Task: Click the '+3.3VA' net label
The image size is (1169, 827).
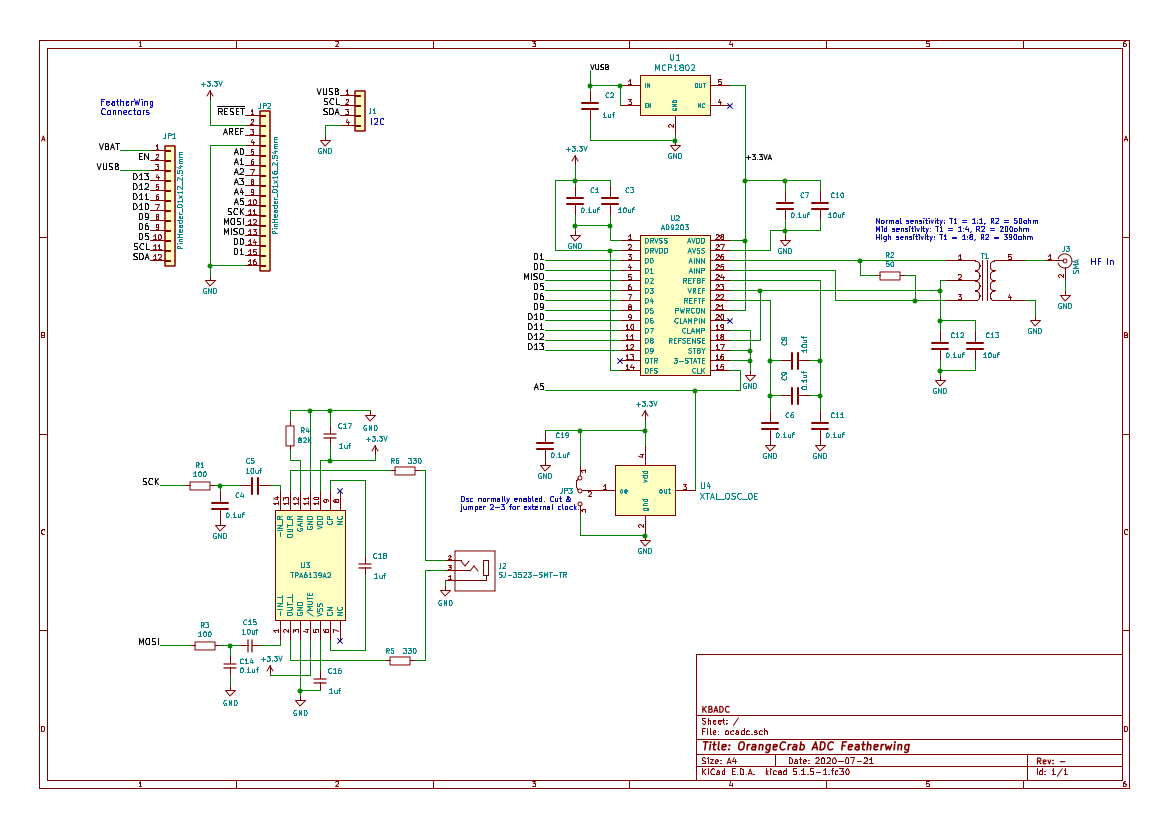Action: [759, 157]
